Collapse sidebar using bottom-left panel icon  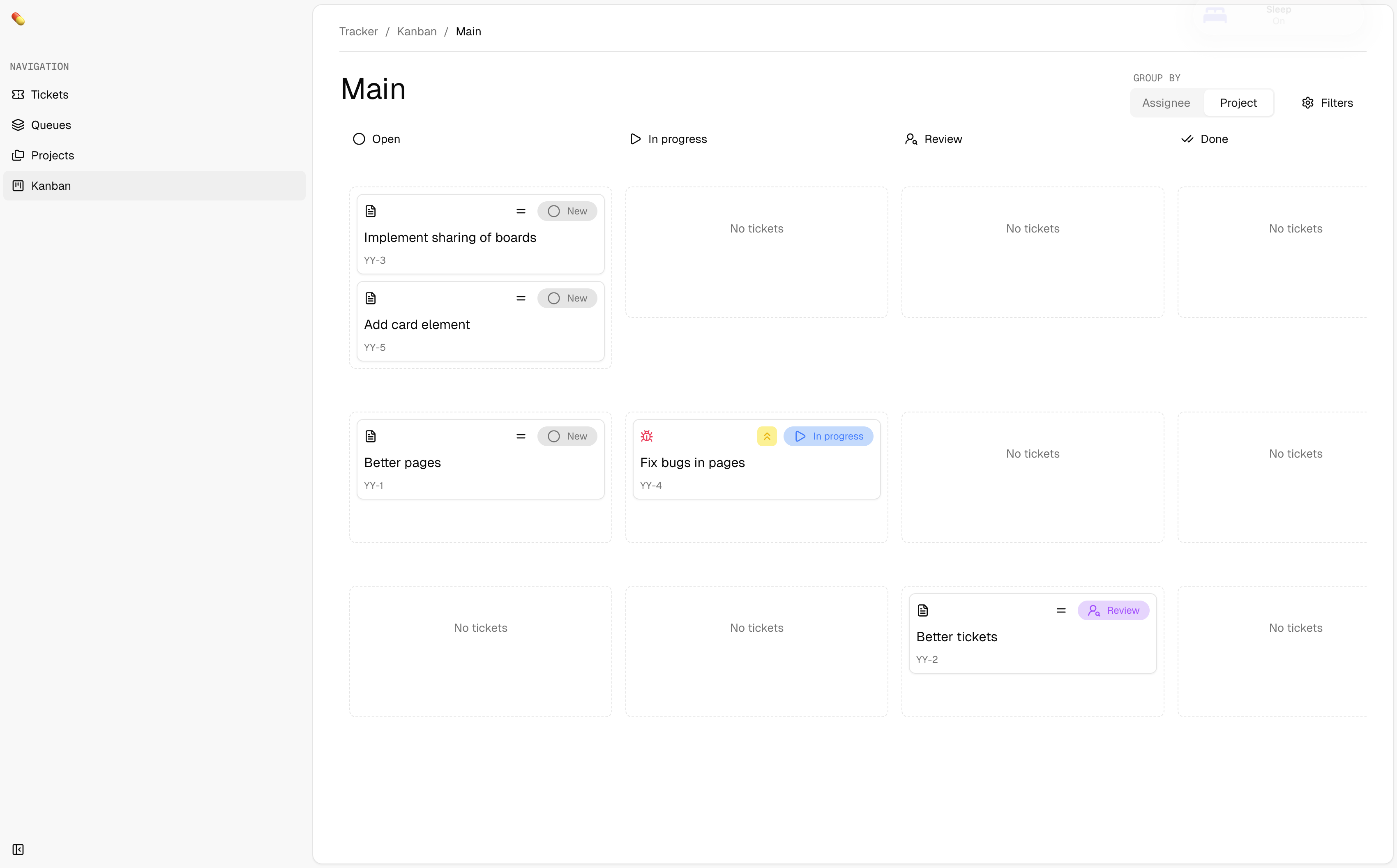coord(18,849)
